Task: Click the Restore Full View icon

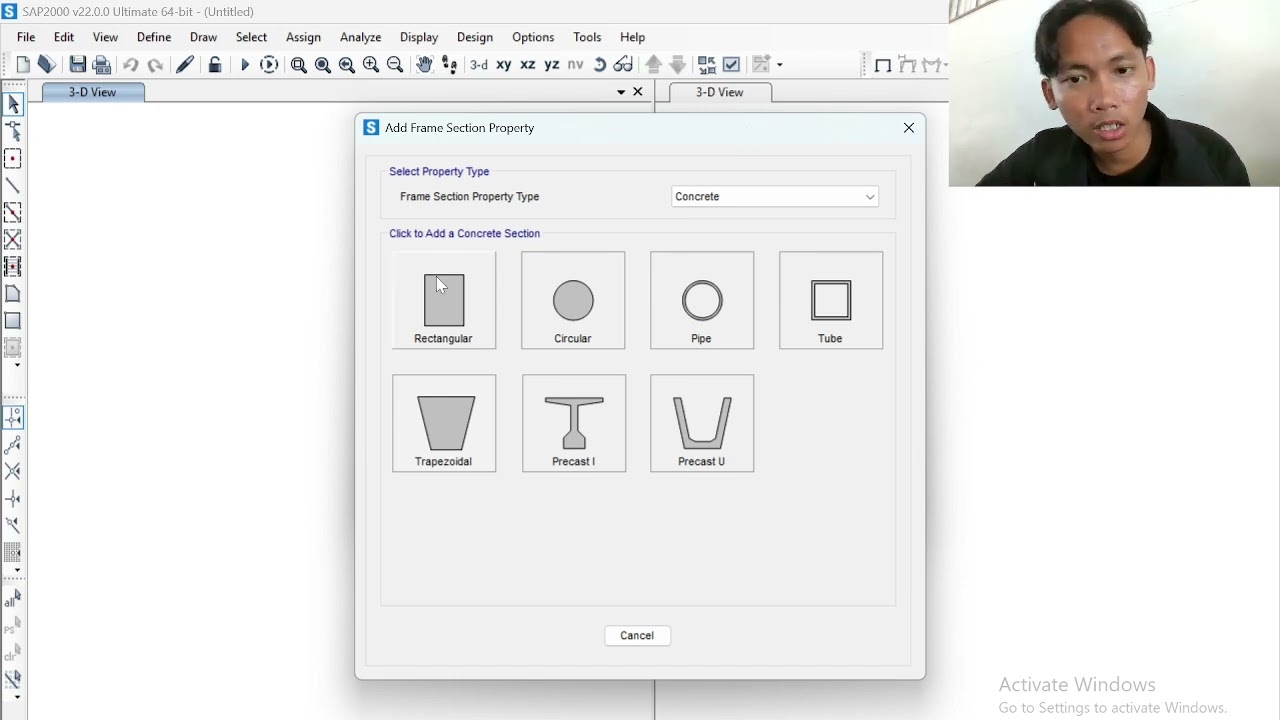Action: pyautogui.click(x=323, y=65)
